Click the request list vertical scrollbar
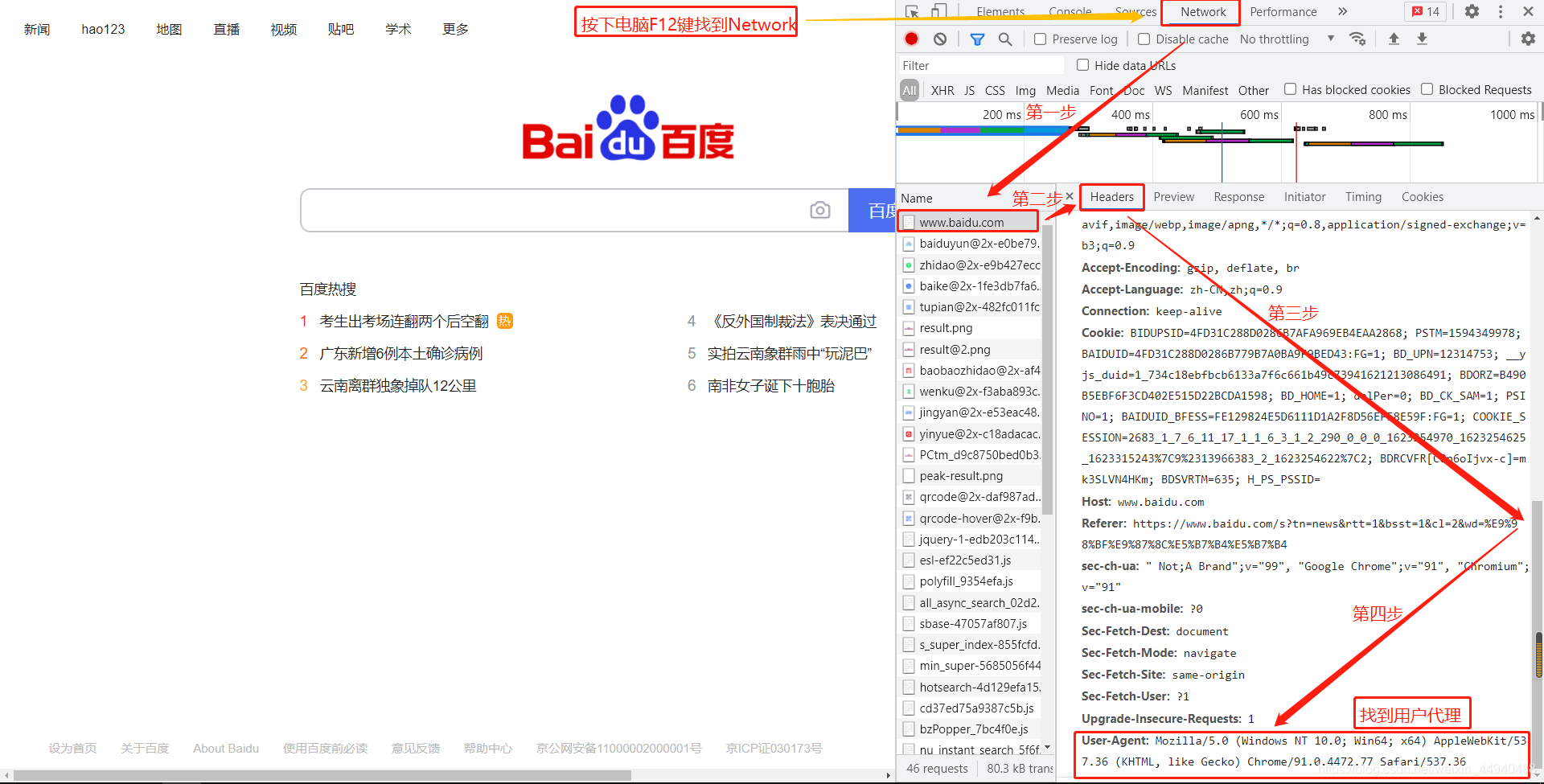The width and height of the screenshot is (1544, 784). tap(1048, 370)
